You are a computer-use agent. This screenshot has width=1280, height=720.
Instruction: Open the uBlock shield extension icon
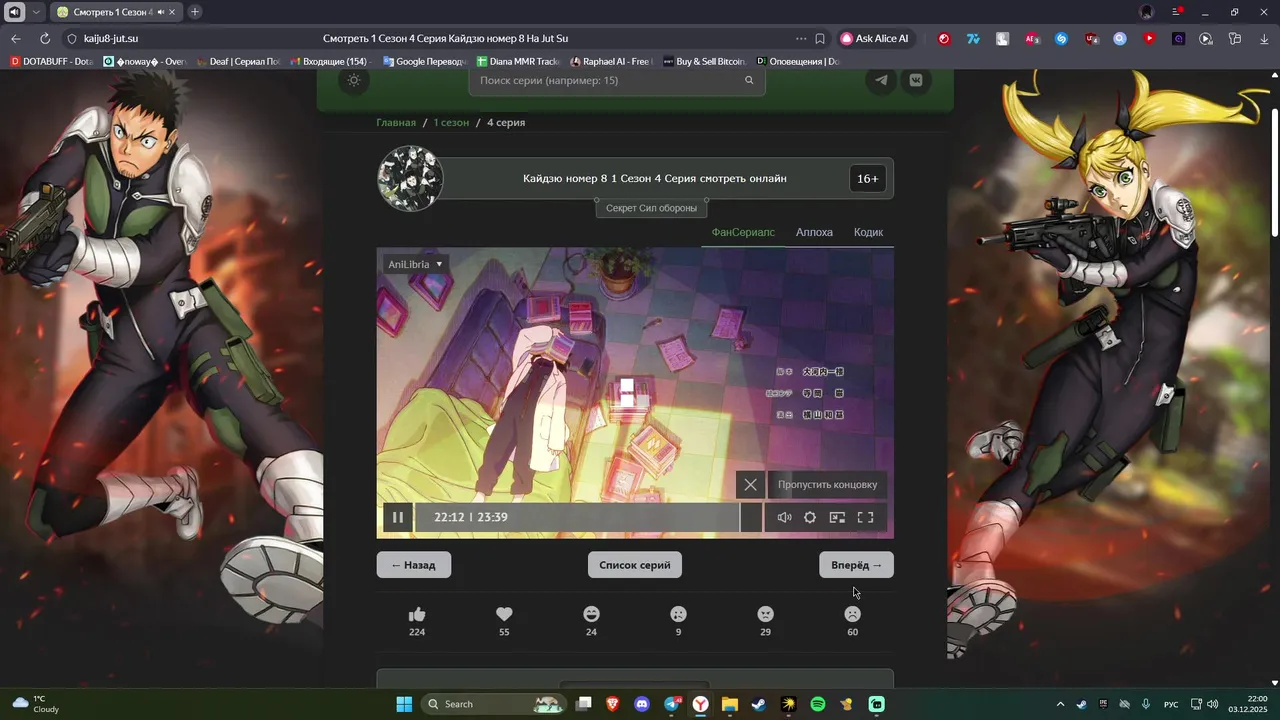(1091, 38)
